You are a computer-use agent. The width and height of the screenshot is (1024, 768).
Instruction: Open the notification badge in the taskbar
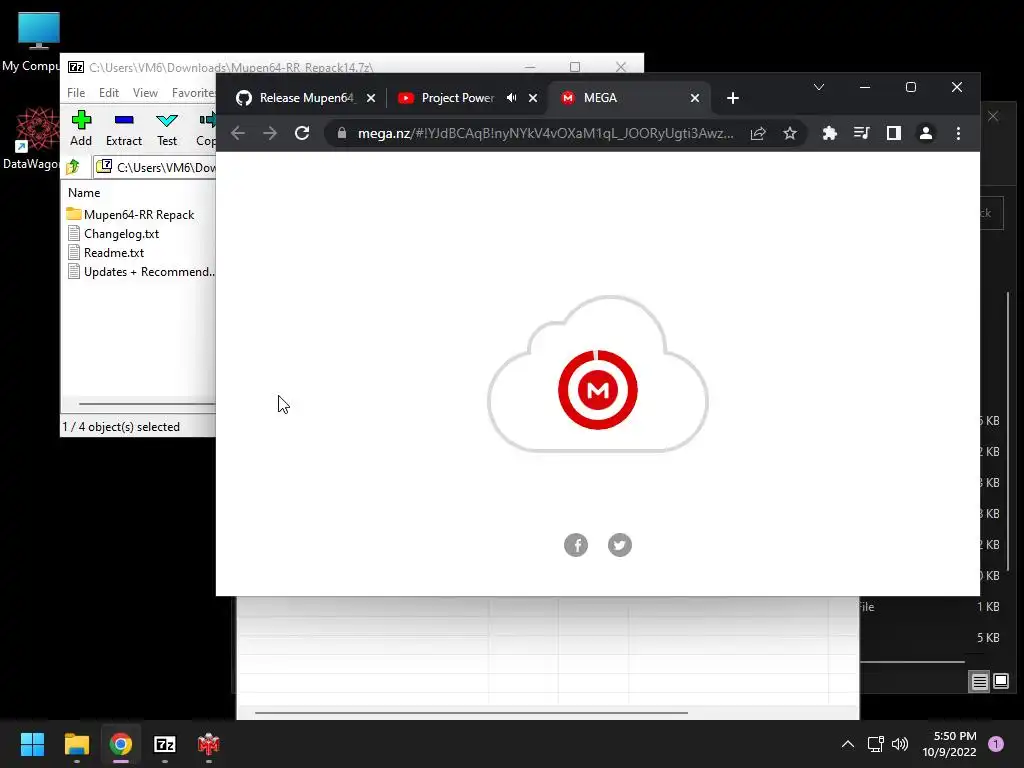click(x=996, y=744)
